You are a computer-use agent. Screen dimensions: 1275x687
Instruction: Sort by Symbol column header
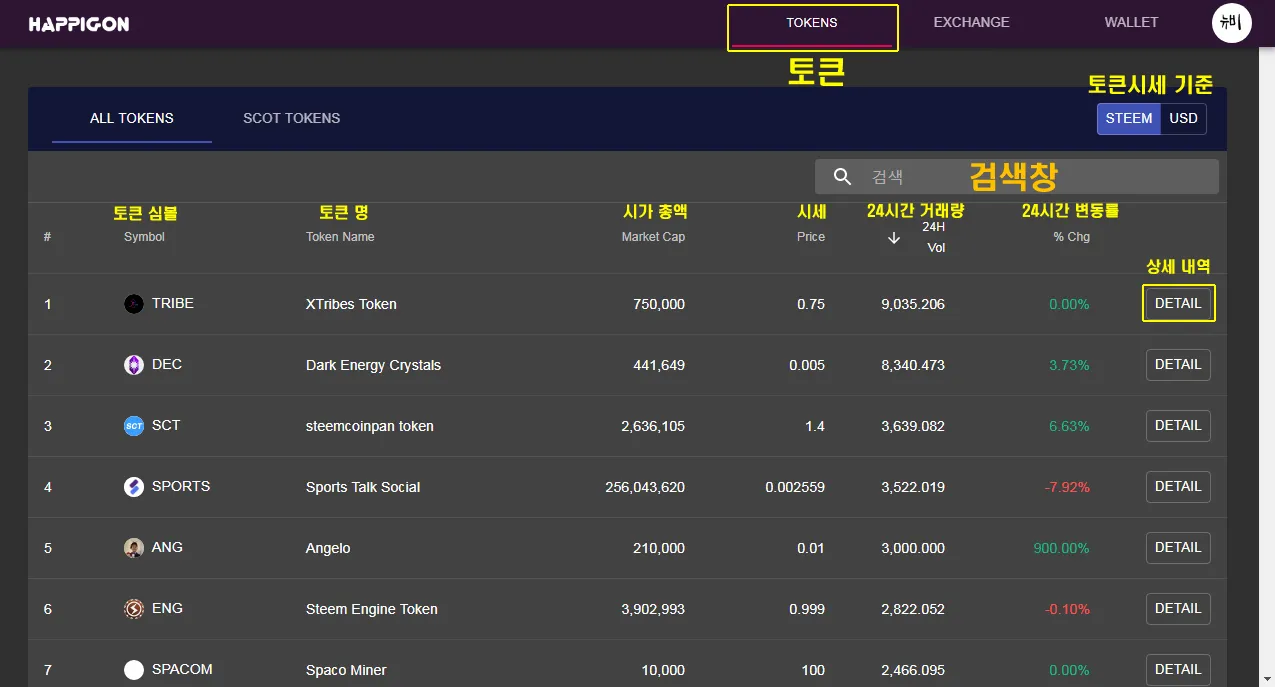tap(144, 237)
